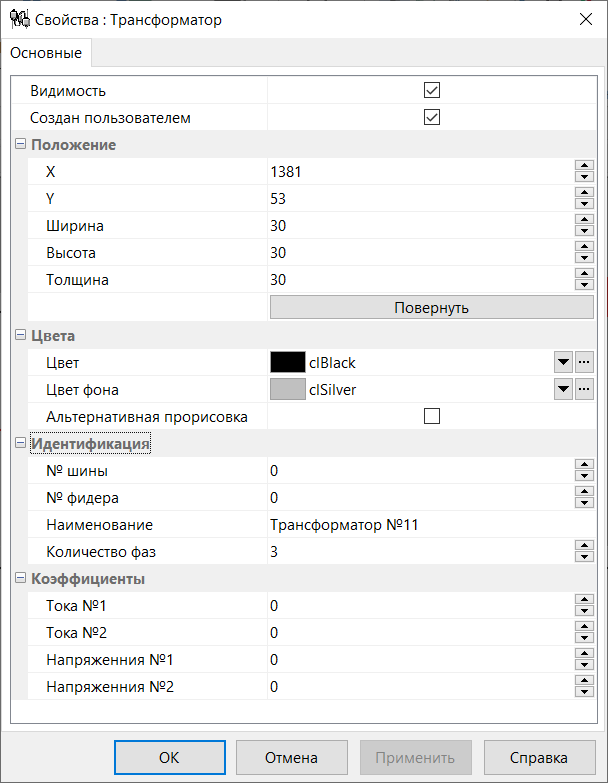This screenshot has width=608, height=783.
Task: Open the ellipsis color picker for Цвет
Action: pos(585,362)
